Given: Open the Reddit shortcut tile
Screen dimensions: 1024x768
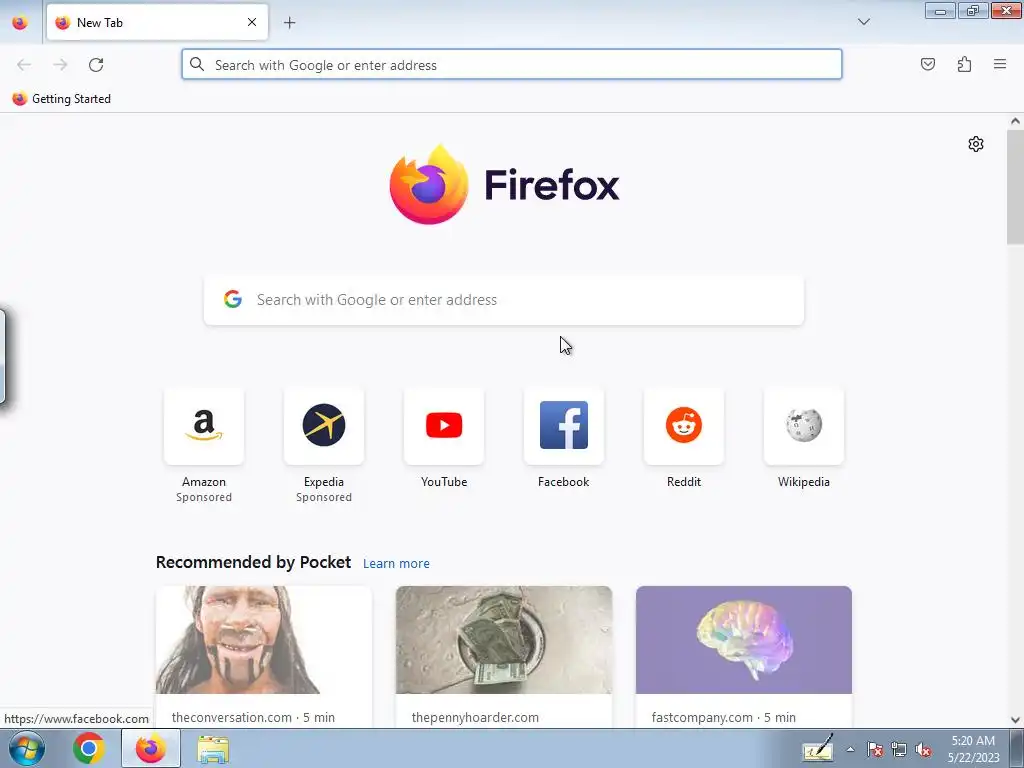Looking at the screenshot, I should point(684,426).
